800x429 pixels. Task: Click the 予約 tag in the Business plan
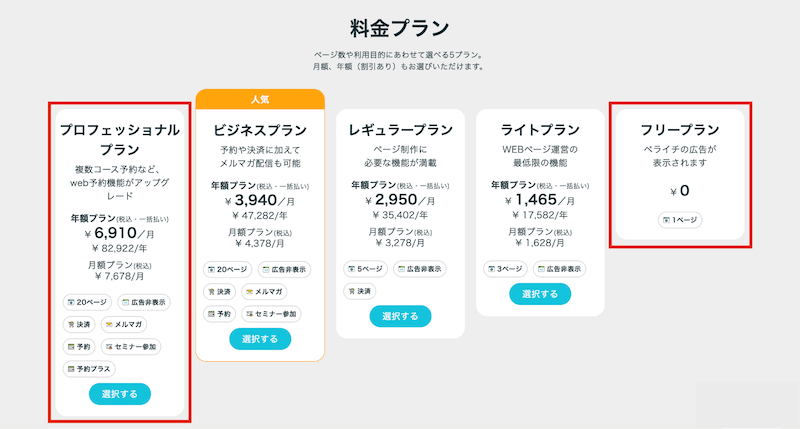(219, 313)
